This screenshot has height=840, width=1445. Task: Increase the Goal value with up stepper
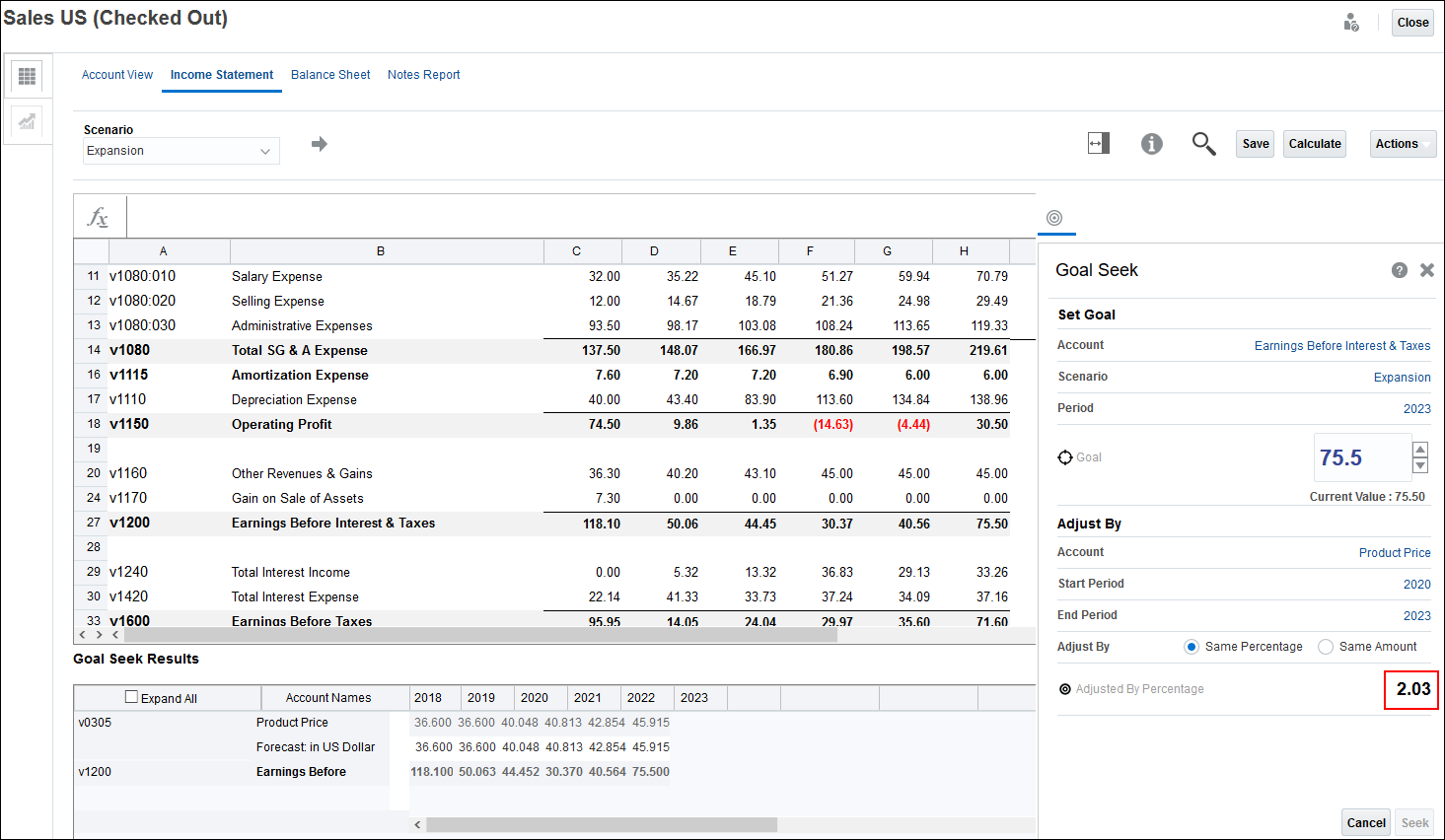1420,450
